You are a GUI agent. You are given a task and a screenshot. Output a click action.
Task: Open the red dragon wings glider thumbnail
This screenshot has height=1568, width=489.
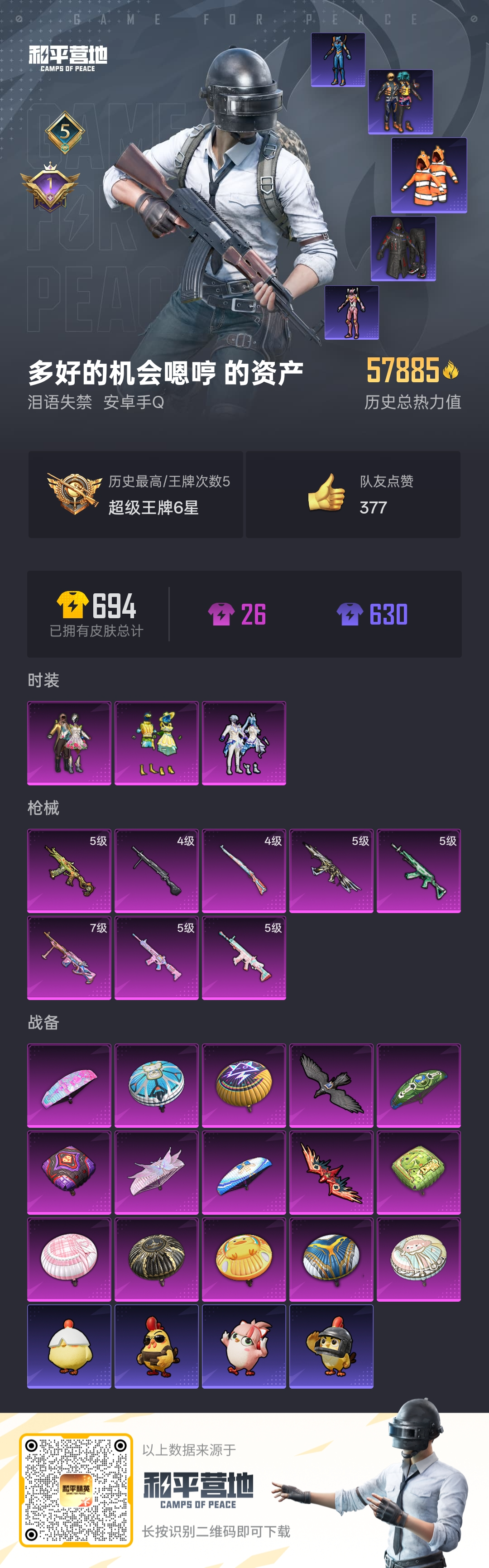point(331,1173)
